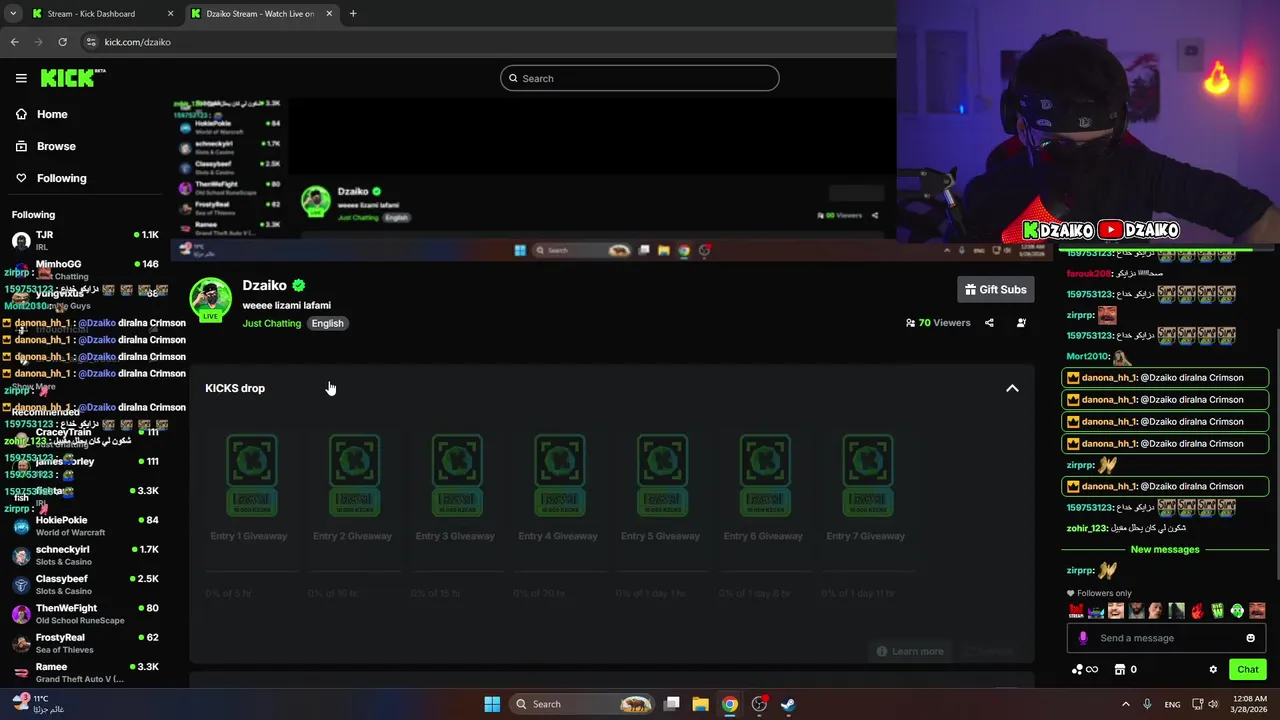Open emoji picker in chat box

click(1250, 638)
